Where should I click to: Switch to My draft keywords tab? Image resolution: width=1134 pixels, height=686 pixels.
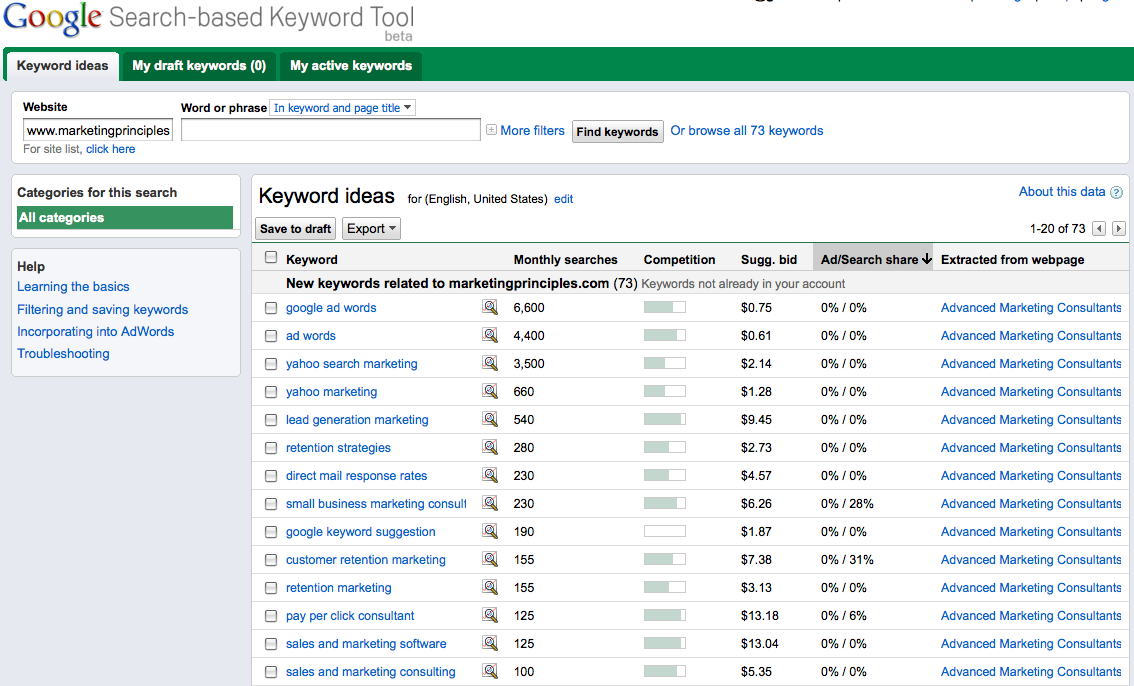tap(199, 66)
